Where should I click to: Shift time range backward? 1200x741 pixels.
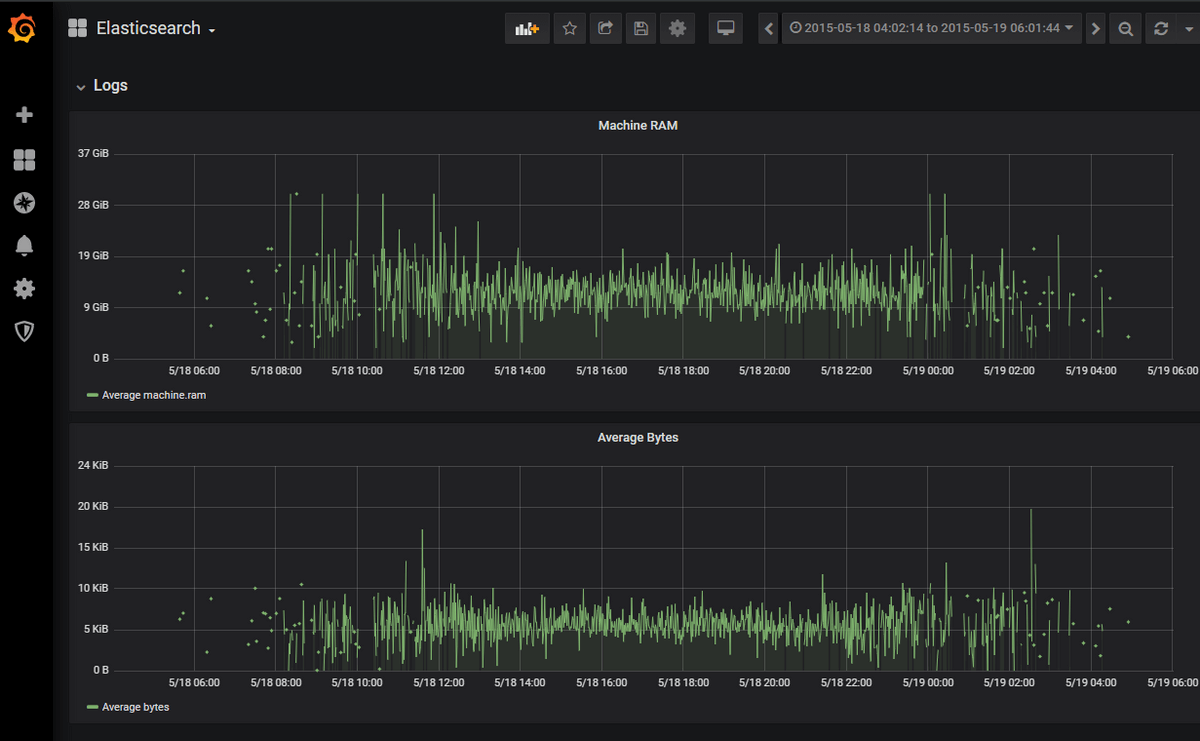pos(769,29)
